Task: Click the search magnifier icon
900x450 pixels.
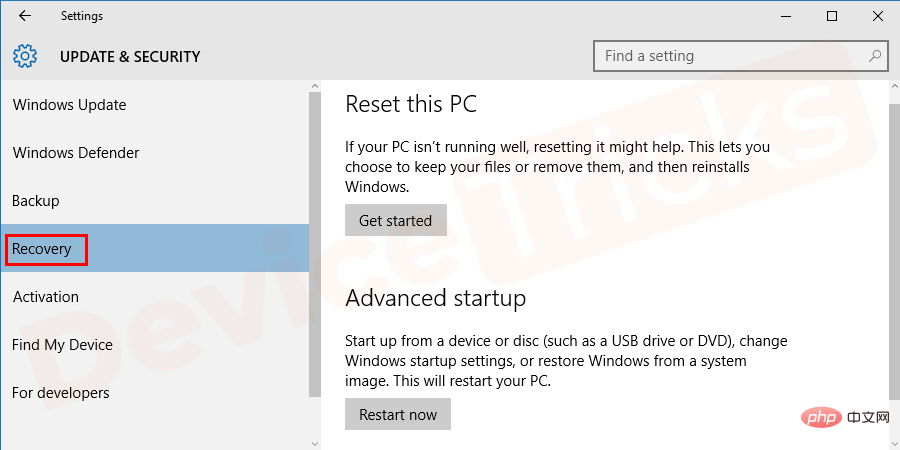Action: tap(875, 56)
